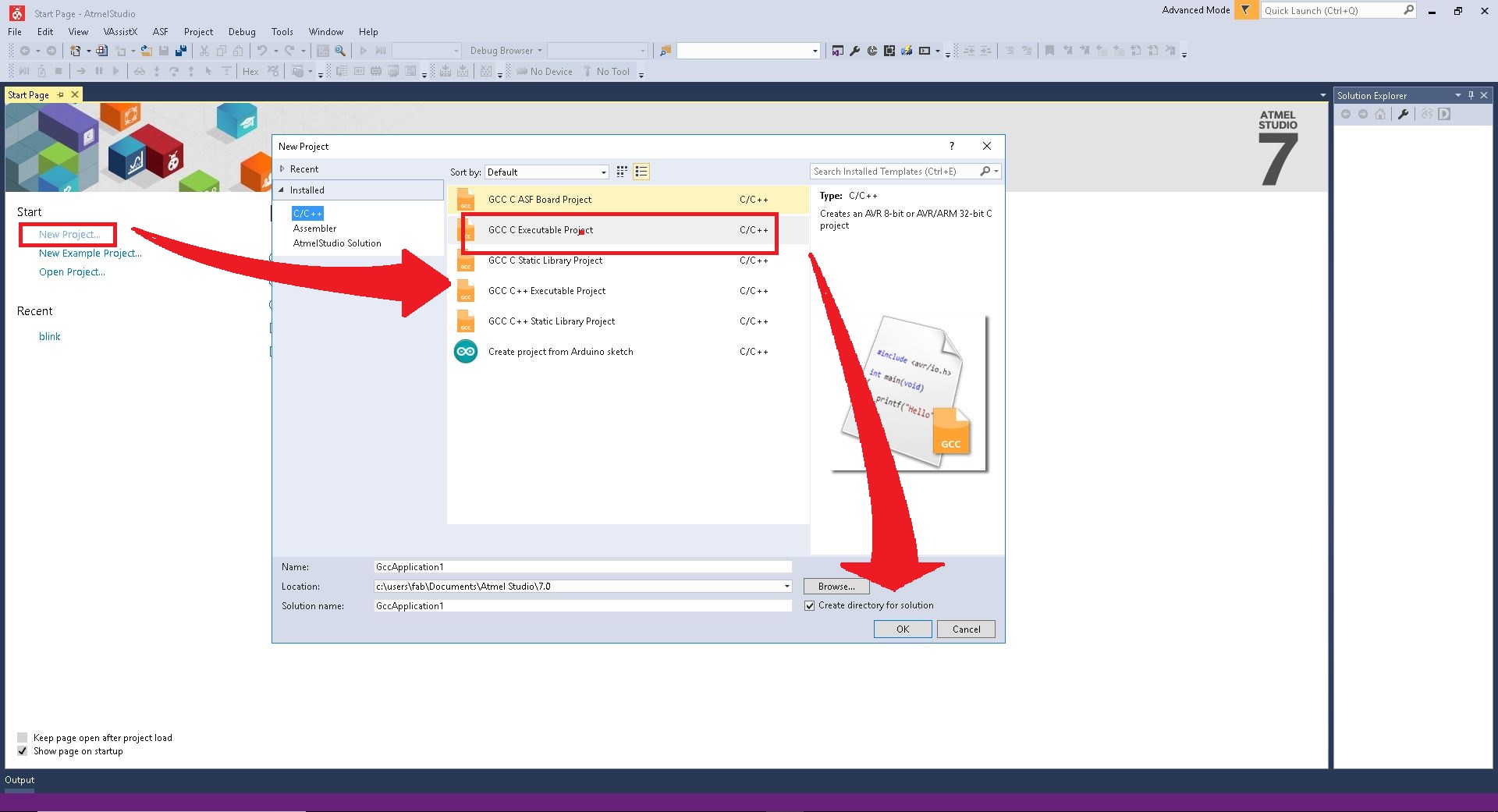
Task: Click Solution Explorer properties wrench icon
Action: click(x=1403, y=114)
